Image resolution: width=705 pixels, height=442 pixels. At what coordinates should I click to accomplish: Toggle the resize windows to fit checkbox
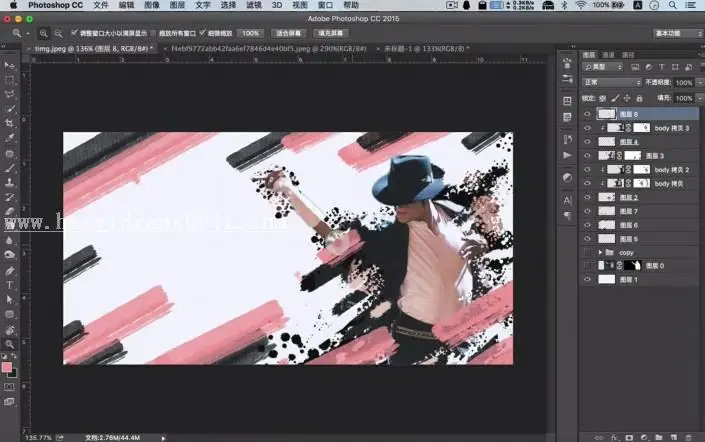pos(74,33)
